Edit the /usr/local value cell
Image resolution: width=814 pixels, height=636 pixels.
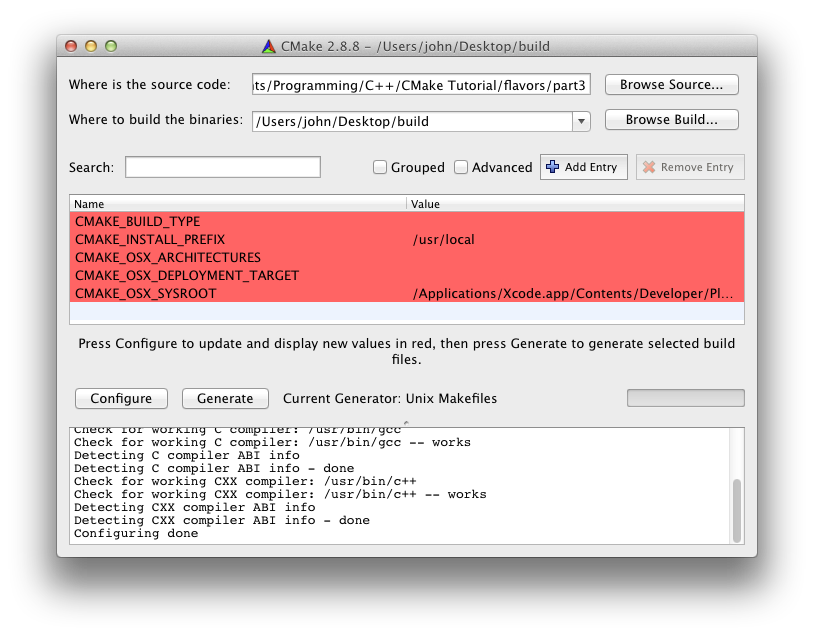pos(575,239)
